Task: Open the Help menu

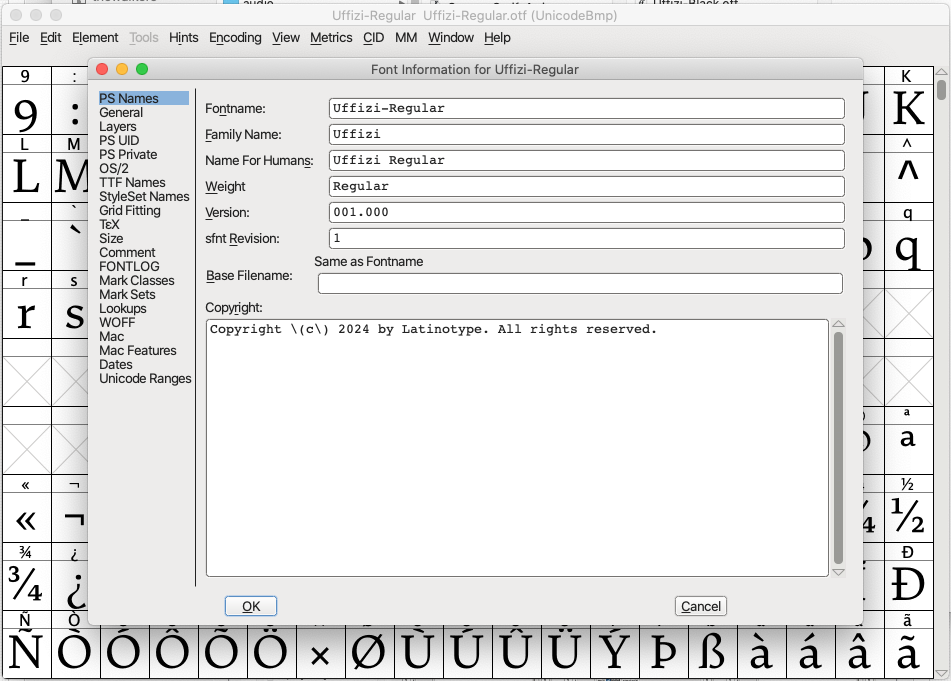Action: [x=497, y=38]
